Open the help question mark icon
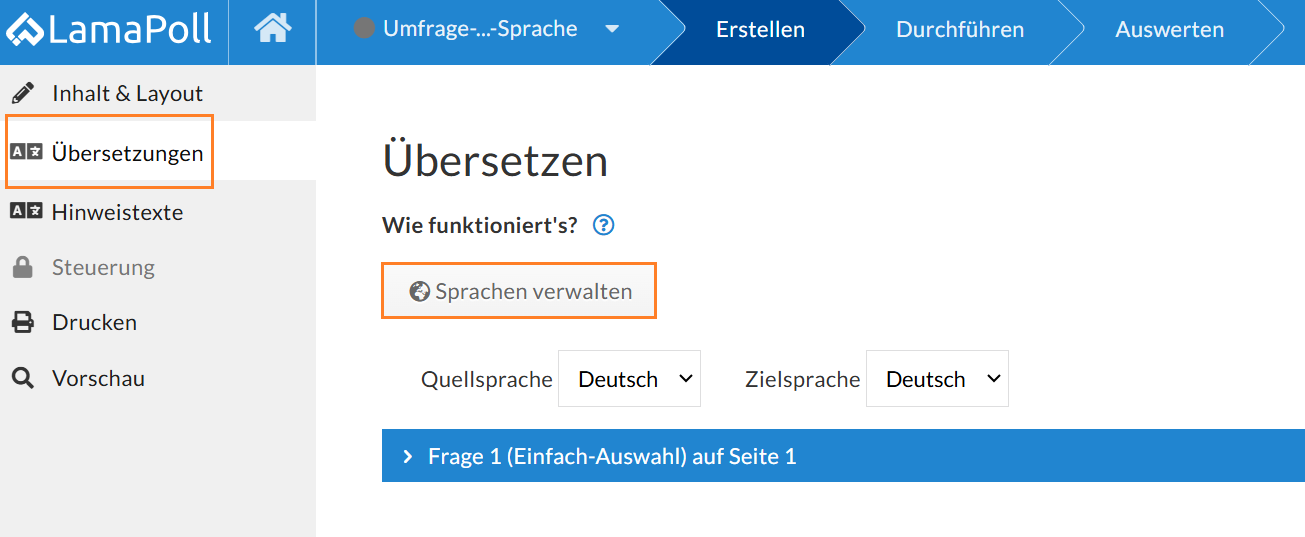Image resolution: width=1305 pixels, height=537 pixels. [603, 225]
